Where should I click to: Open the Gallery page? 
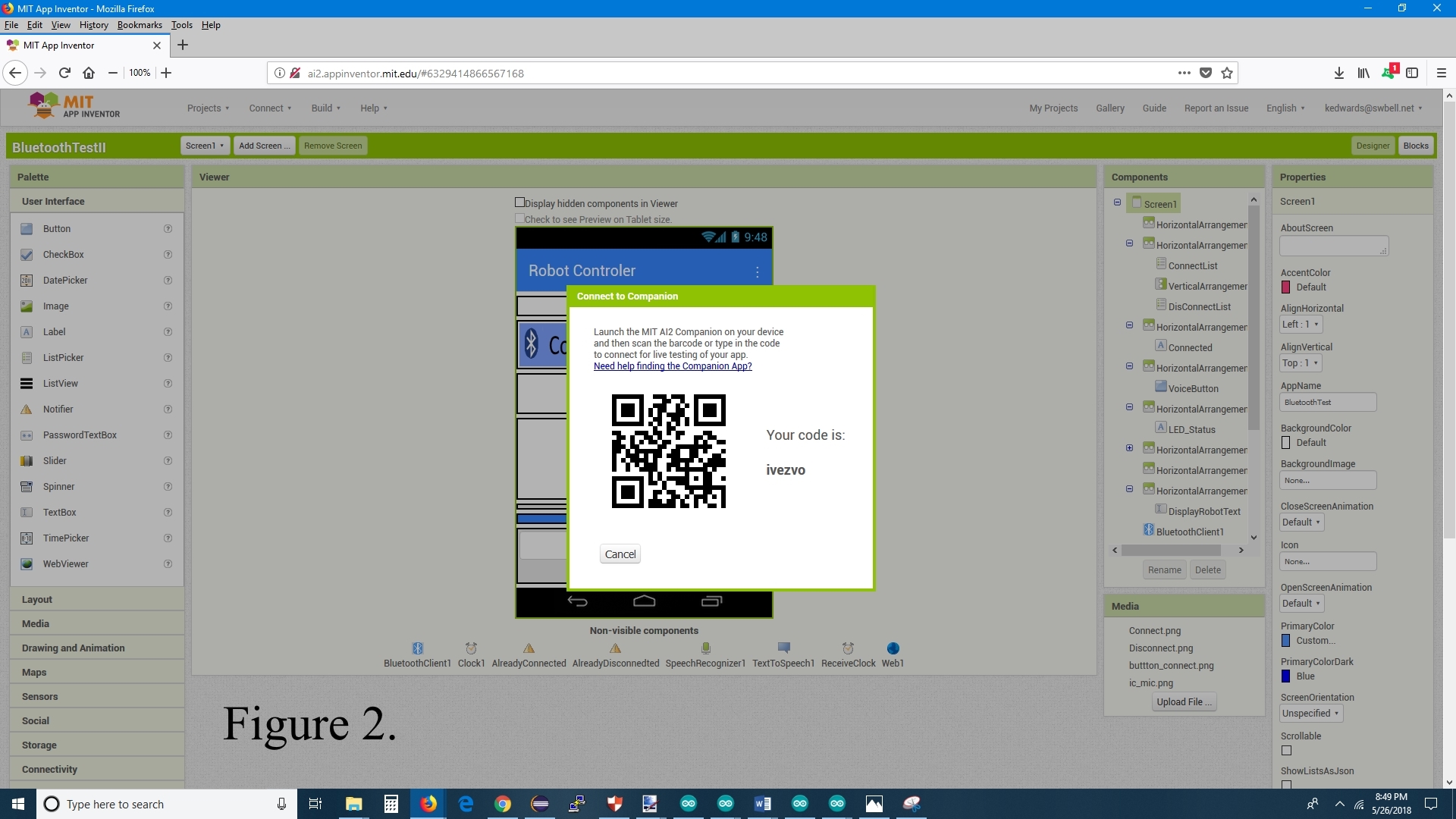point(1109,108)
